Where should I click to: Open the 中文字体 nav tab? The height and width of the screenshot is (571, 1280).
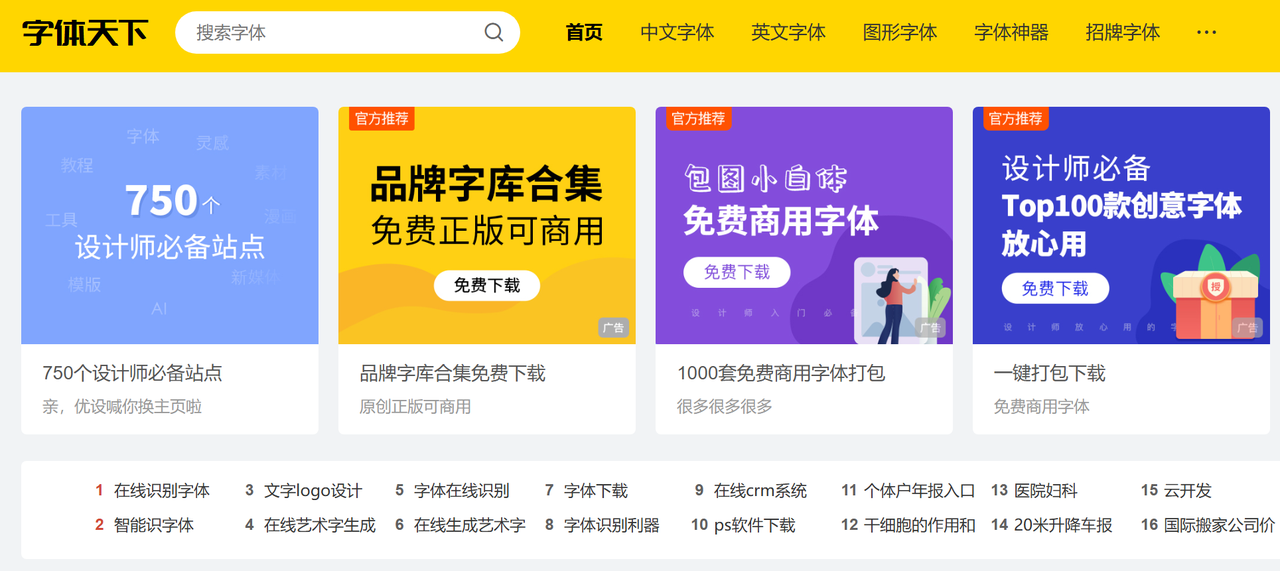677,33
